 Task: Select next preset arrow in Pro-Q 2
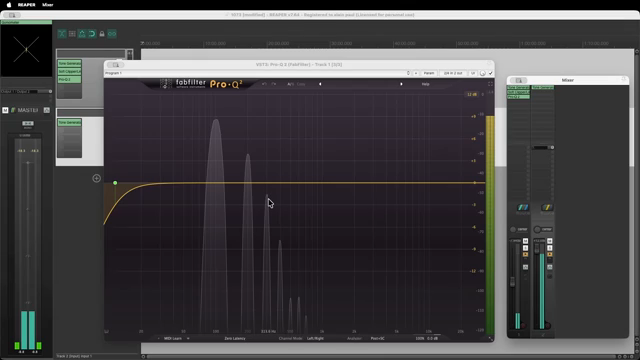click(x=401, y=84)
